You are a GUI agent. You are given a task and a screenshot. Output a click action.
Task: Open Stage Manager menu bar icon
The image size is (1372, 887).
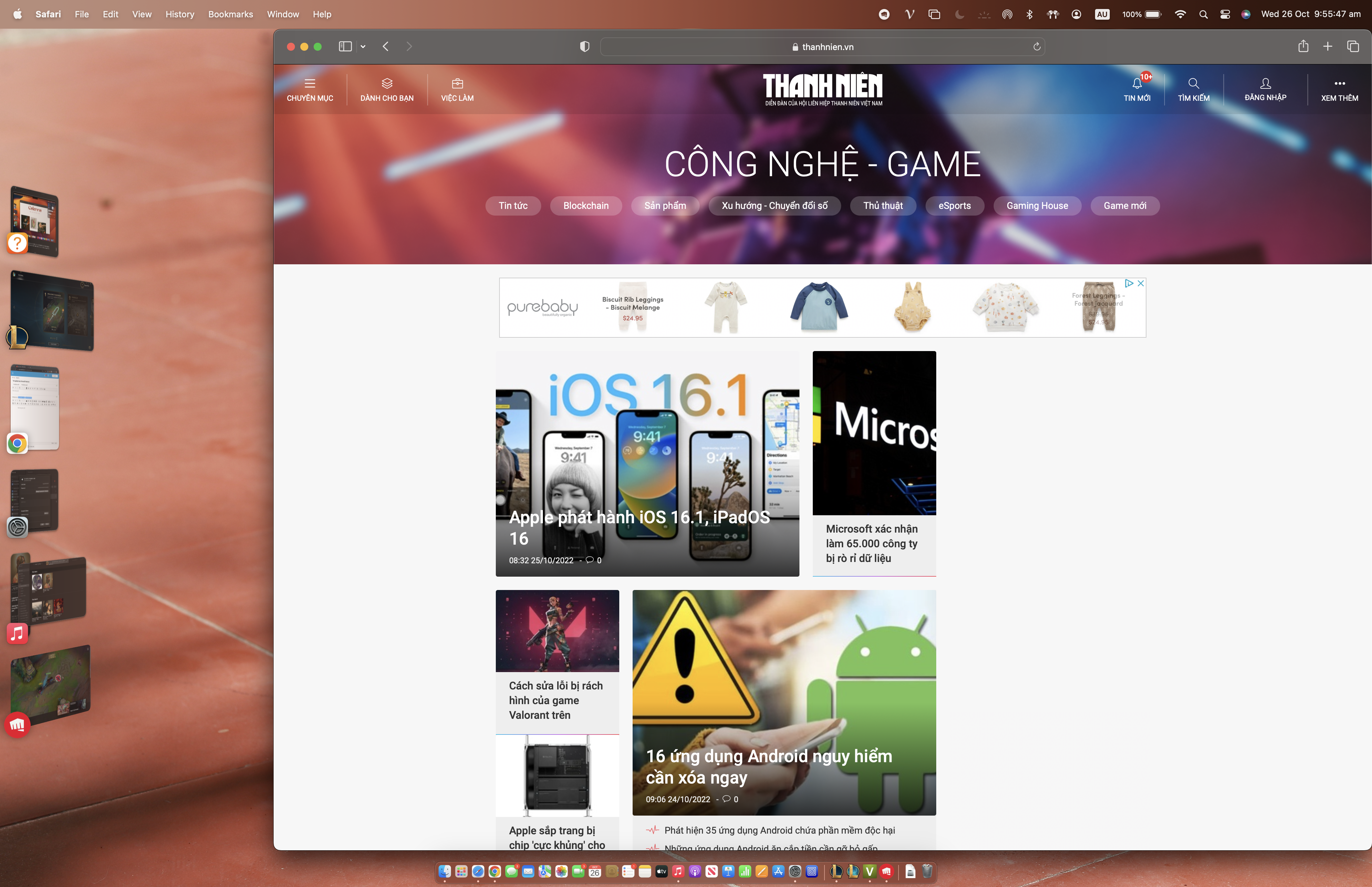(x=934, y=14)
